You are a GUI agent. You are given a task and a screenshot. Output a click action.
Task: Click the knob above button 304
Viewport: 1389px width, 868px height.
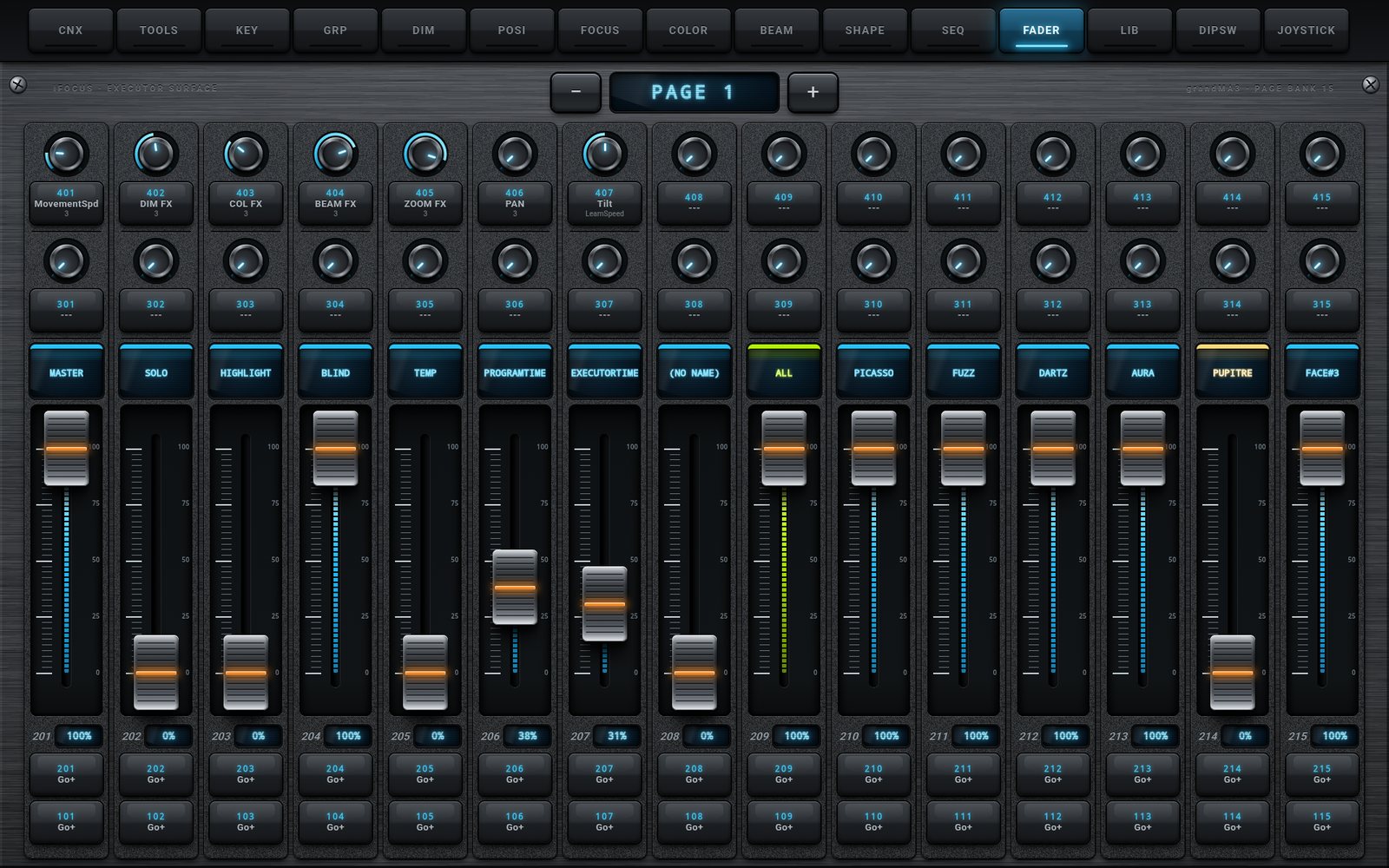tap(335, 261)
